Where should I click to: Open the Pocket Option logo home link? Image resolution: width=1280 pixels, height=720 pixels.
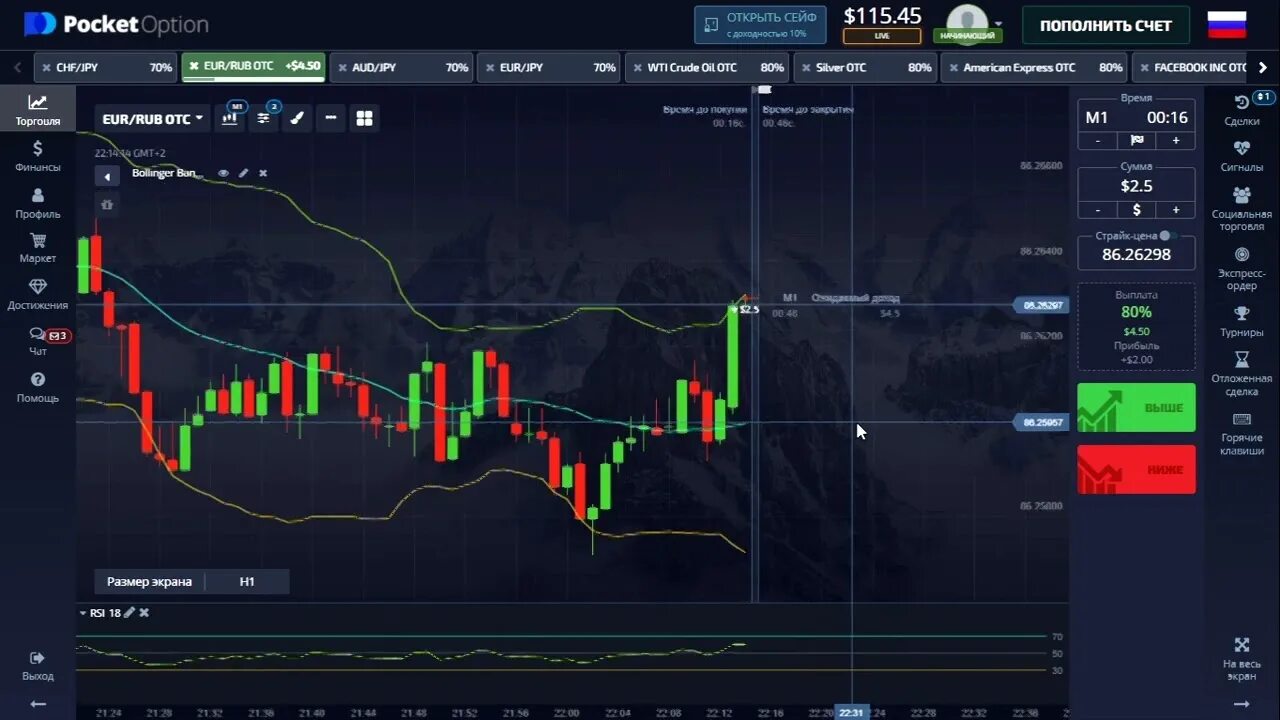(x=116, y=24)
